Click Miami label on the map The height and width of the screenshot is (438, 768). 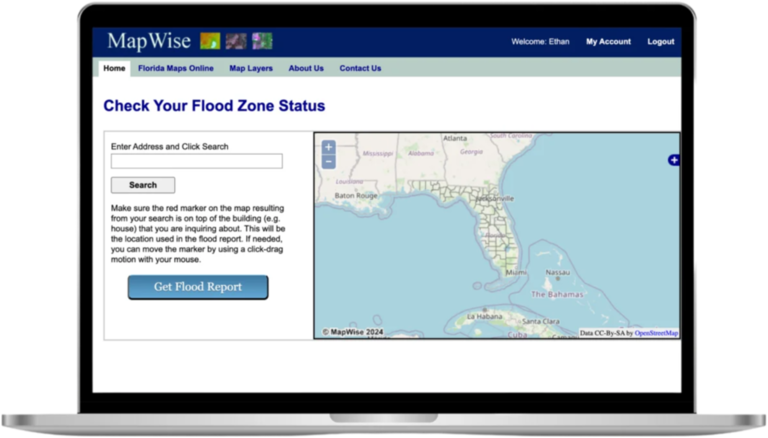(516, 272)
